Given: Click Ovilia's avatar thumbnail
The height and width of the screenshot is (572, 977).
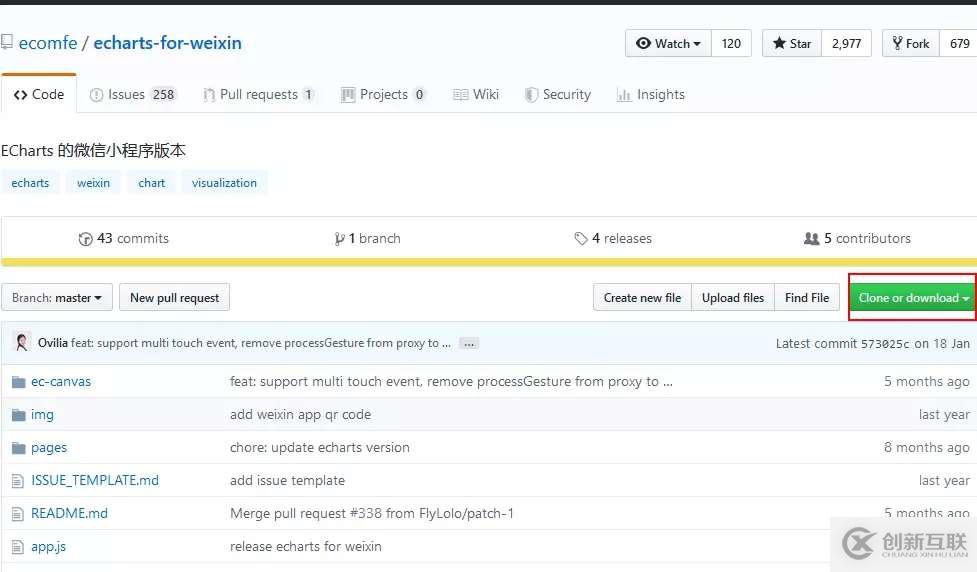Looking at the screenshot, I should click(x=22, y=342).
